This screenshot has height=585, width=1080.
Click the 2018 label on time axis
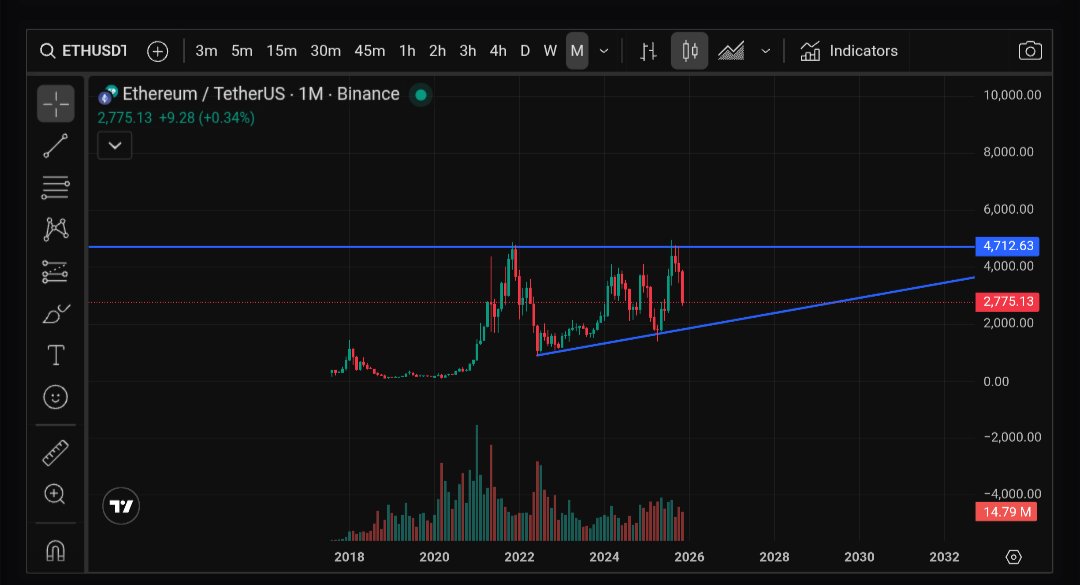point(349,557)
